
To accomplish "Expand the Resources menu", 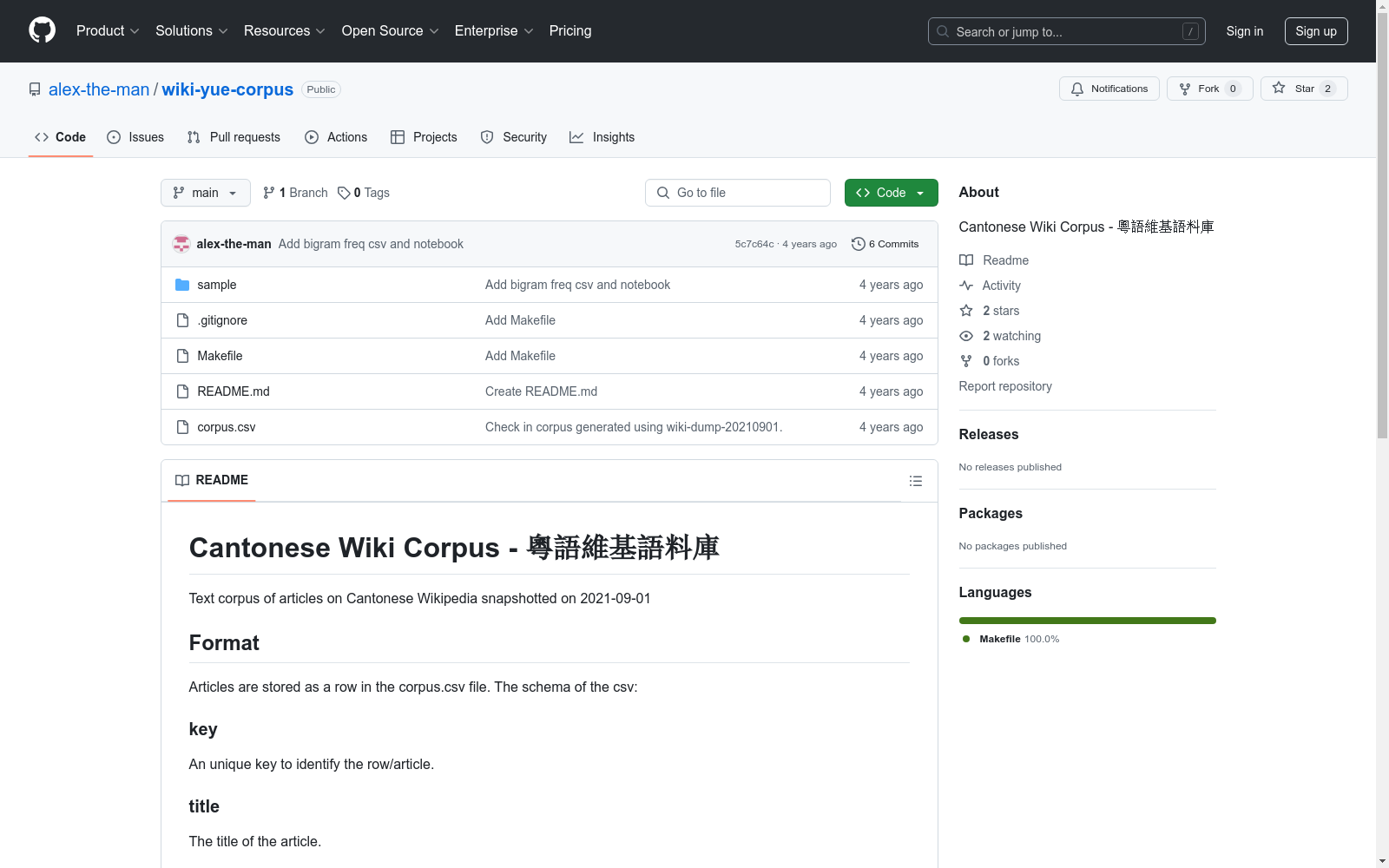I will tap(285, 30).
